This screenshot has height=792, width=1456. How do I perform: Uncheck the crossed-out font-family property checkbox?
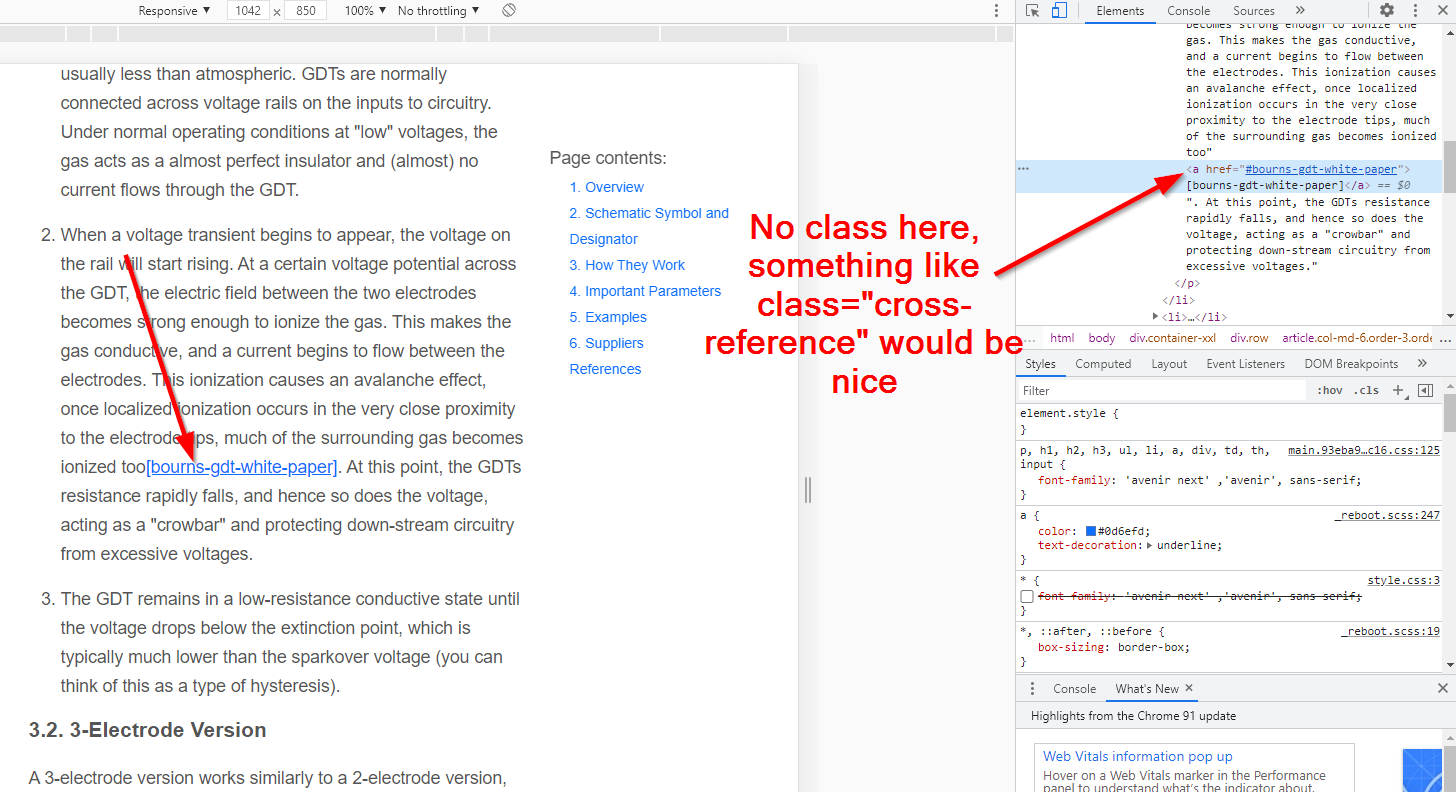(1027, 596)
